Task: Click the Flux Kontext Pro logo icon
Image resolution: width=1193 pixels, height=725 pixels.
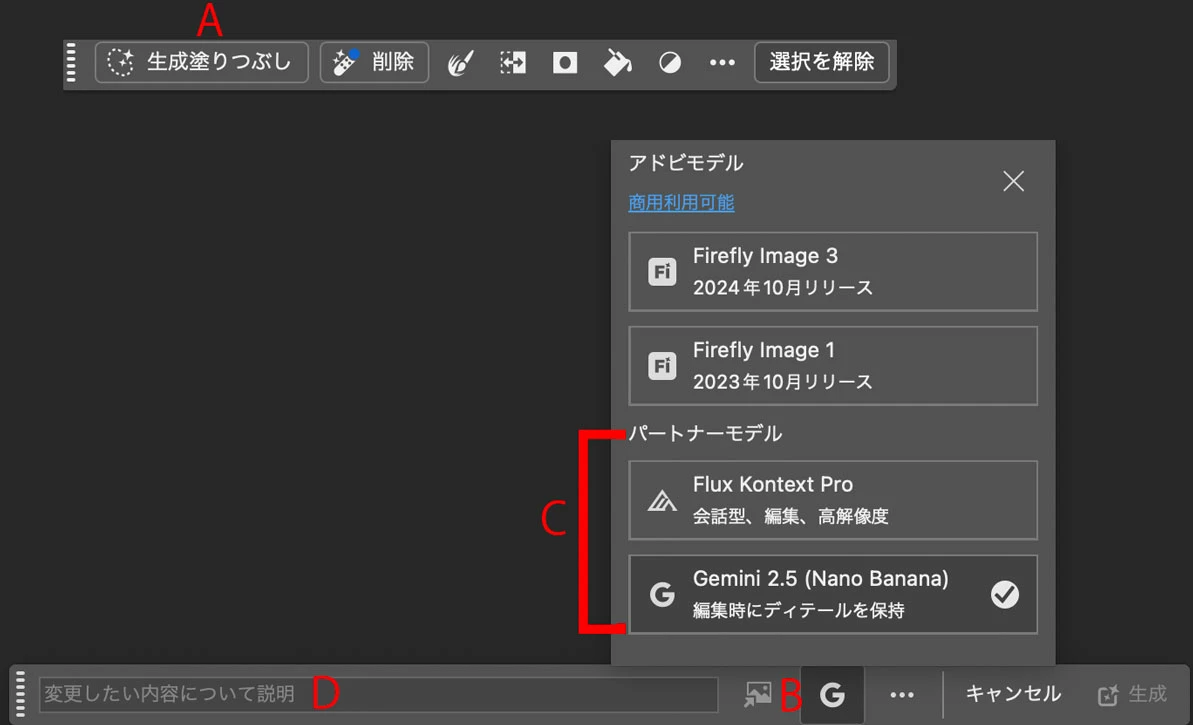Action: coord(662,501)
